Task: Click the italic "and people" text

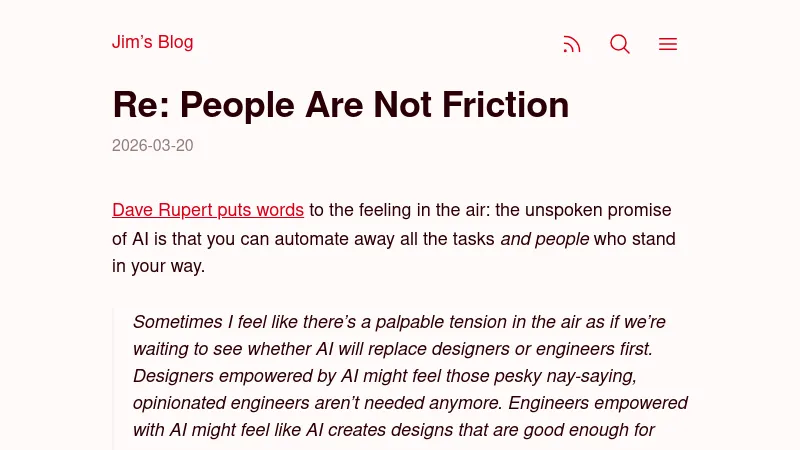Action: pyautogui.click(x=545, y=239)
